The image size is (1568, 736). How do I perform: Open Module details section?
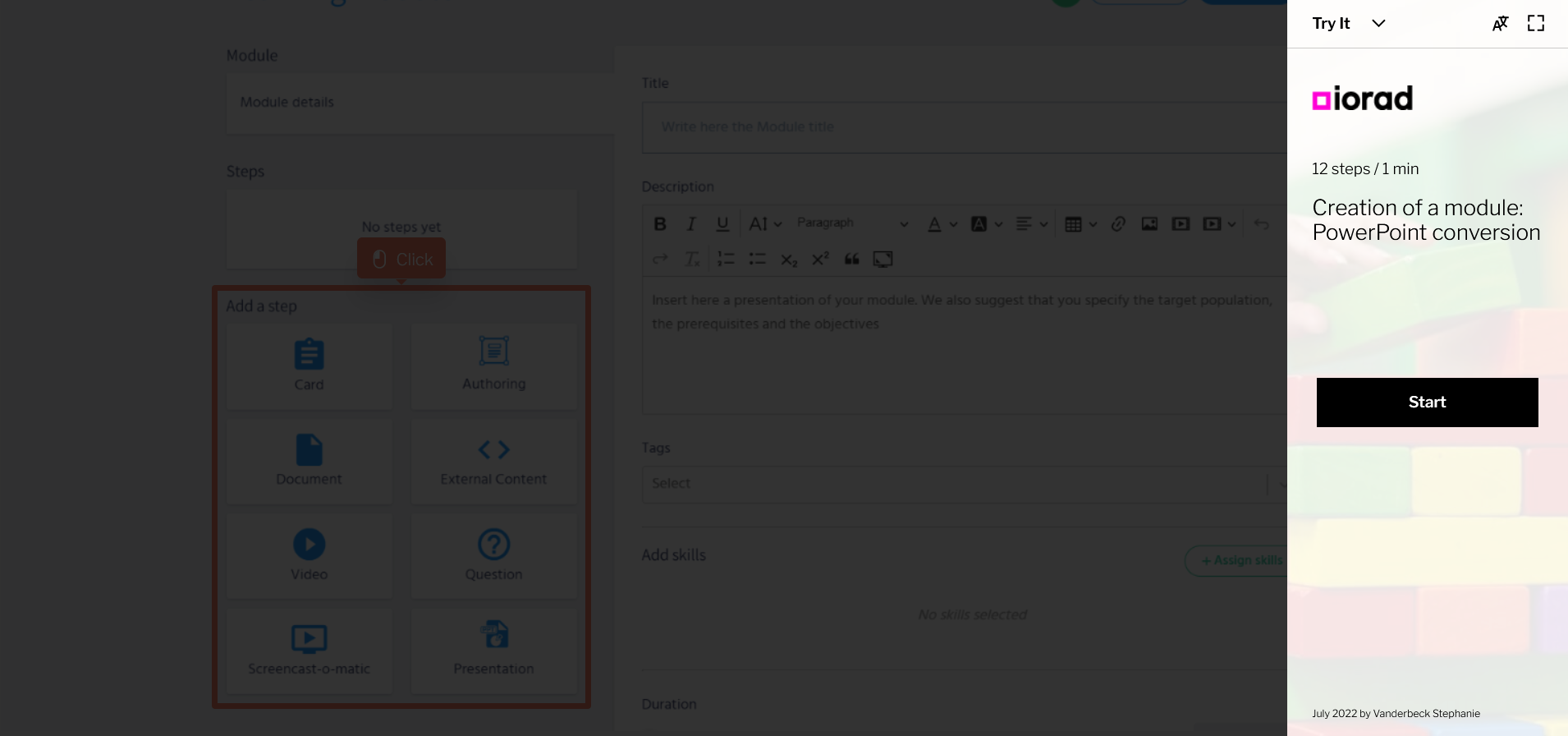(x=287, y=103)
